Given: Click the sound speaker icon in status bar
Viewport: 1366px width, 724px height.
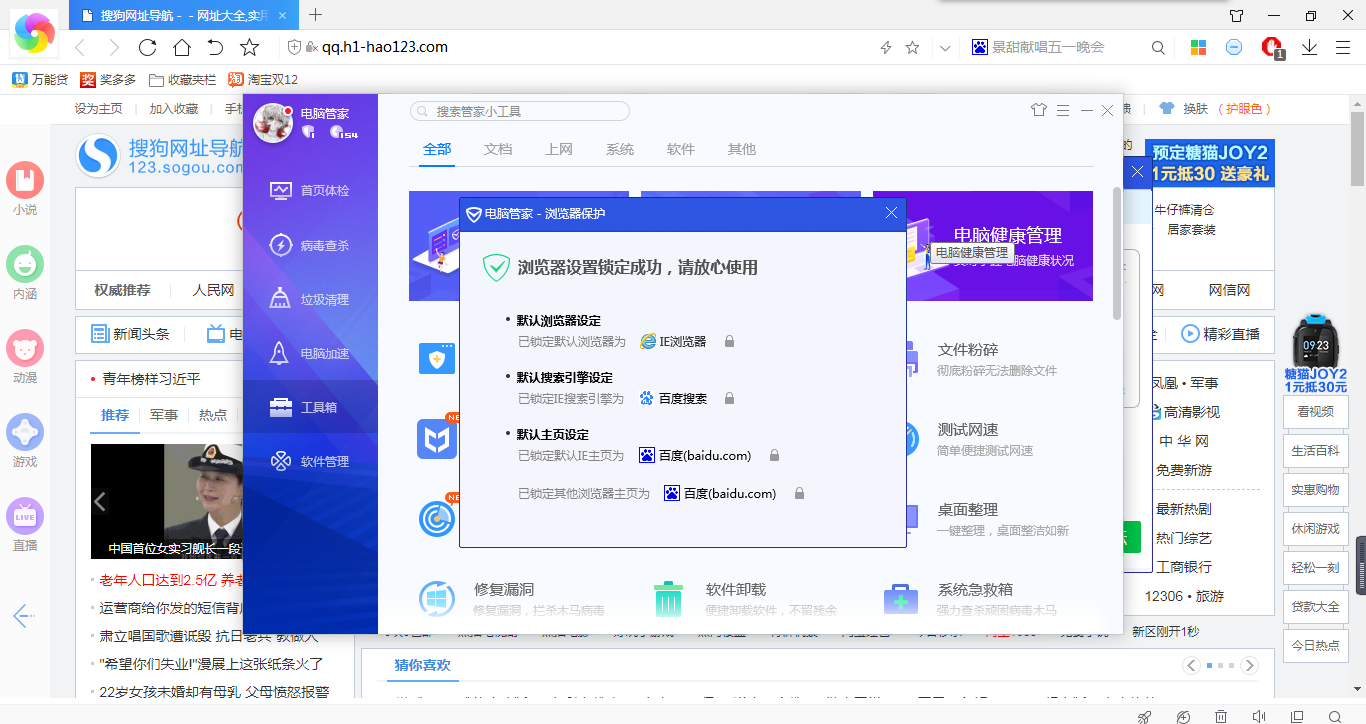Looking at the screenshot, I should coord(1258,716).
